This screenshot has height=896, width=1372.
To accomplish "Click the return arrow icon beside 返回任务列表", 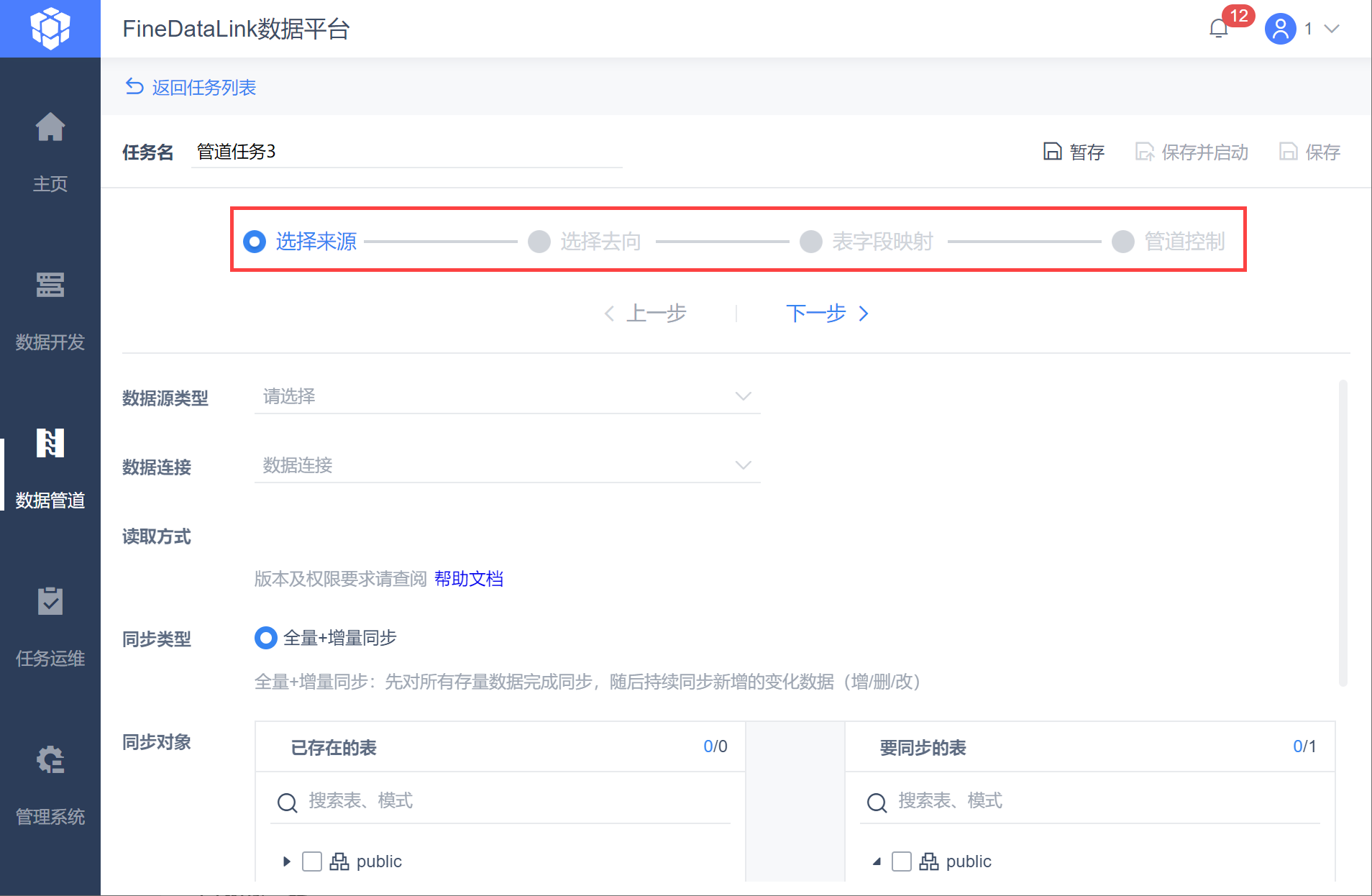I will (134, 87).
